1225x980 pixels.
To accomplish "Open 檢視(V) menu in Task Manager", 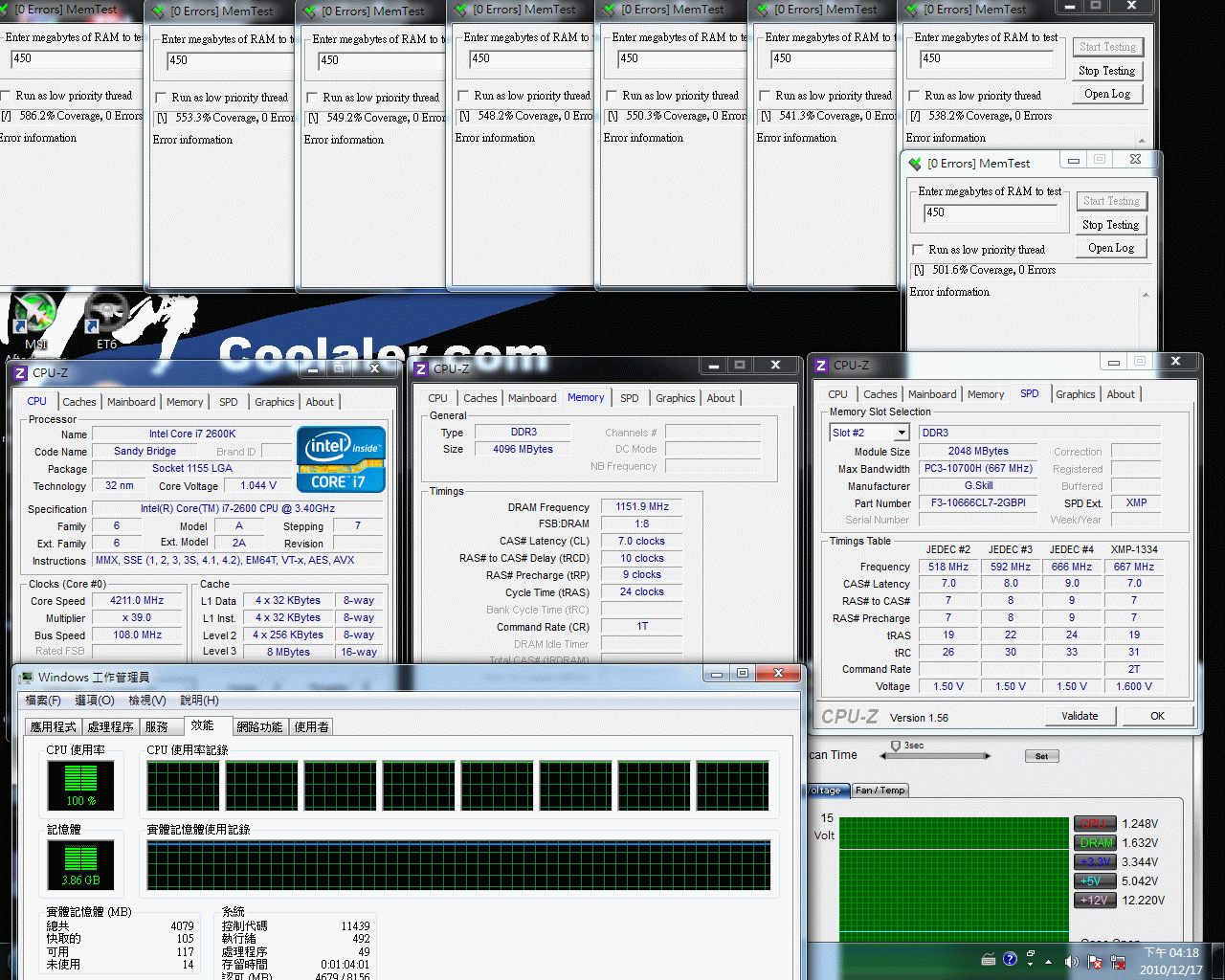I will (x=147, y=701).
